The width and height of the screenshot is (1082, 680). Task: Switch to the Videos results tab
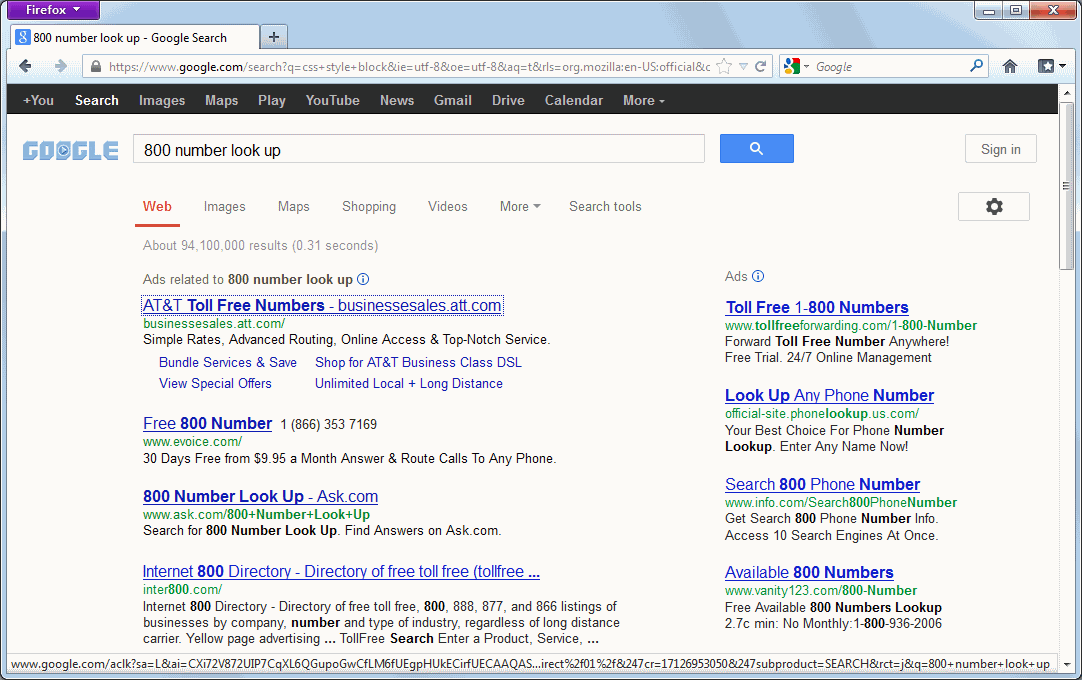tap(447, 206)
